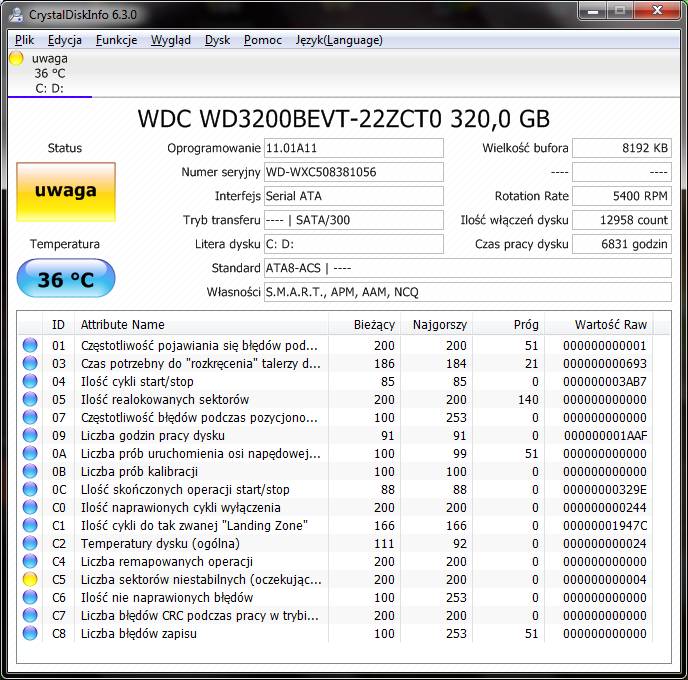This screenshot has height=680, width=688.
Task: Click the Interfejs field showing Serial ATA
Action: pos(354,196)
